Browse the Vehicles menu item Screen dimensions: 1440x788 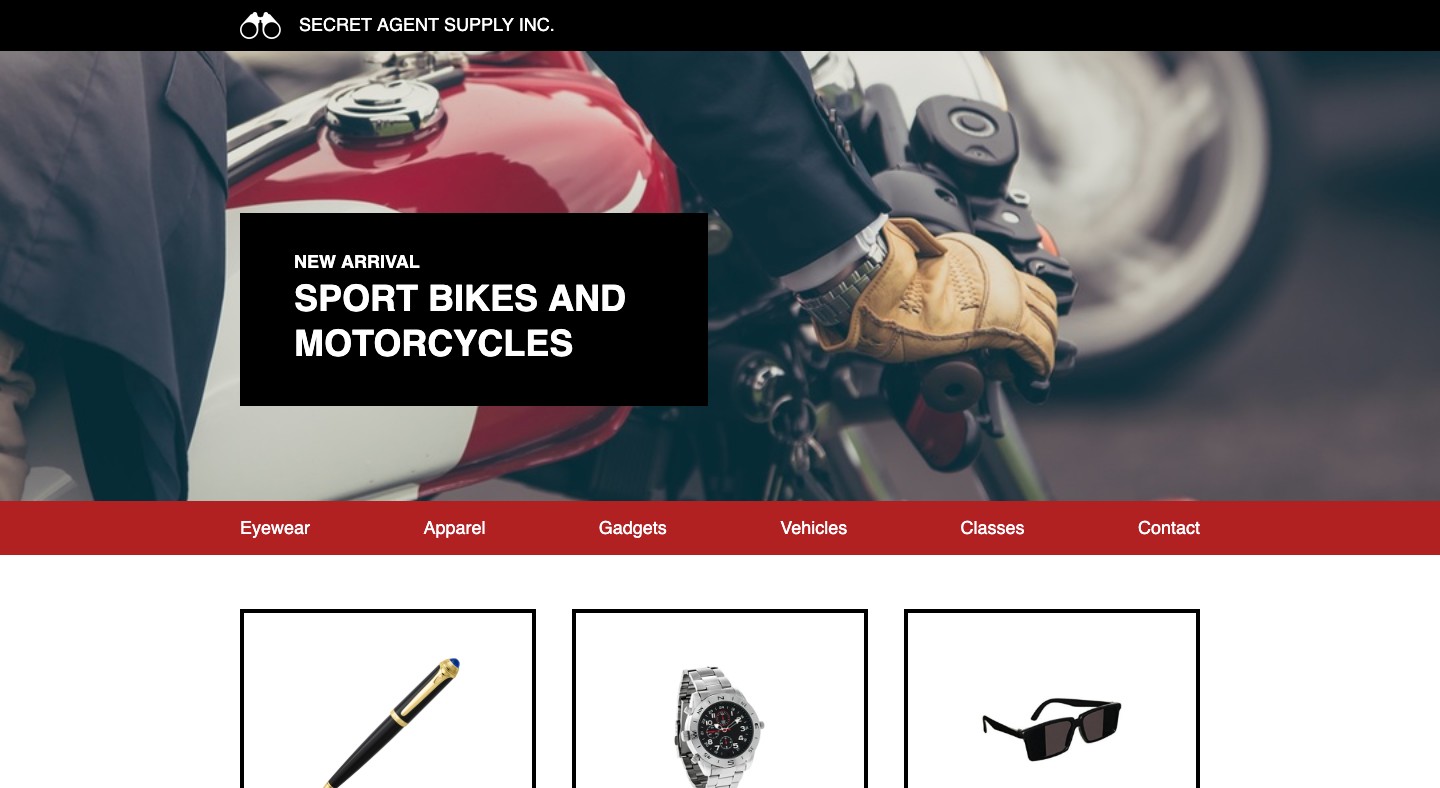click(813, 528)
